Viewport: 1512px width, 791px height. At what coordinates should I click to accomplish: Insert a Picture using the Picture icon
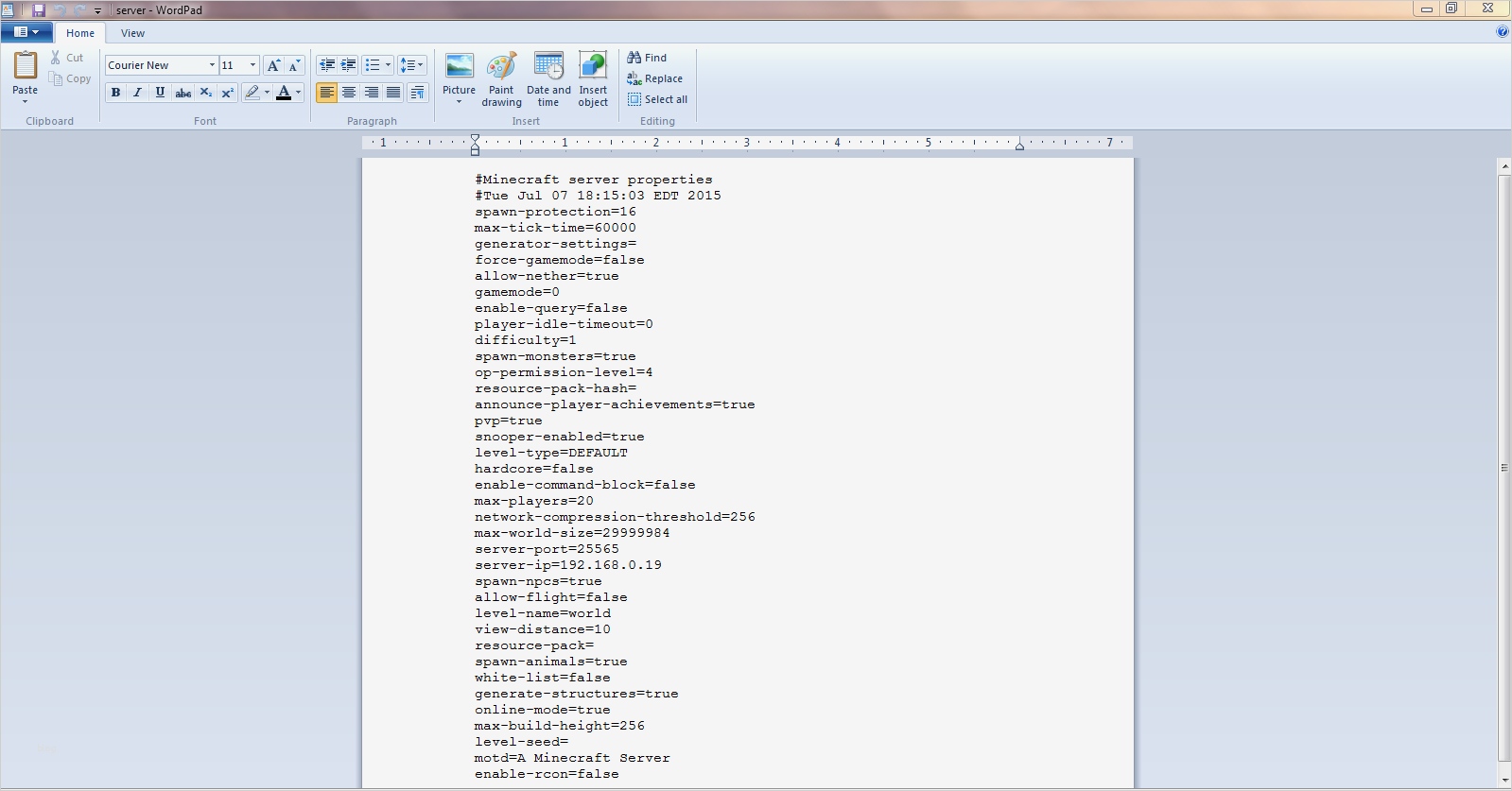[x=460, y=66]
